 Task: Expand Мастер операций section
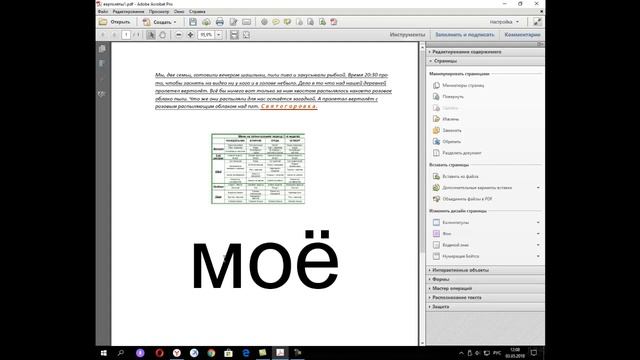coord(485,289)
